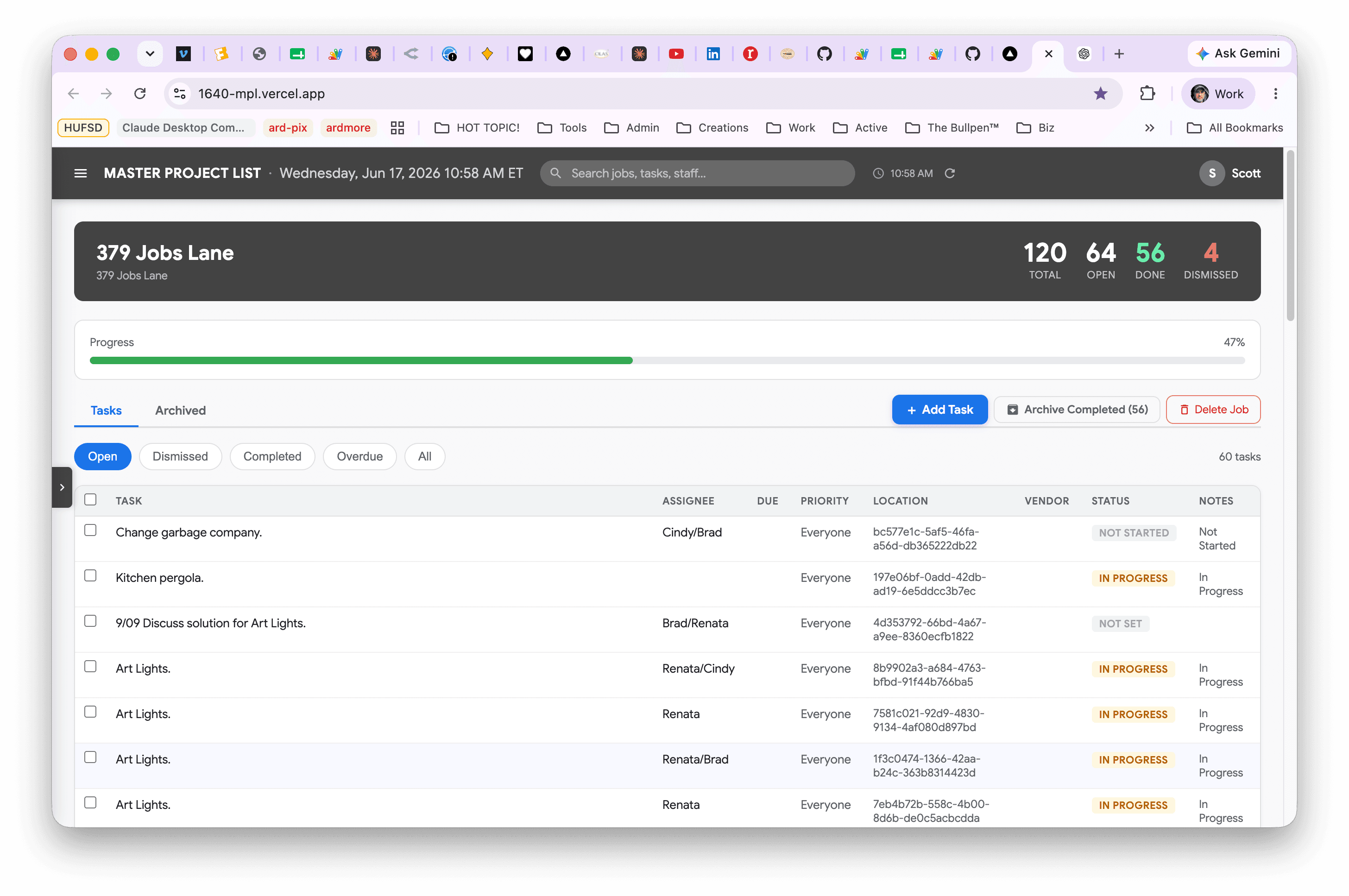The image size is (1349, 896).
Task: Open the tab search dropdown chevron
Action: coord(150,54)
